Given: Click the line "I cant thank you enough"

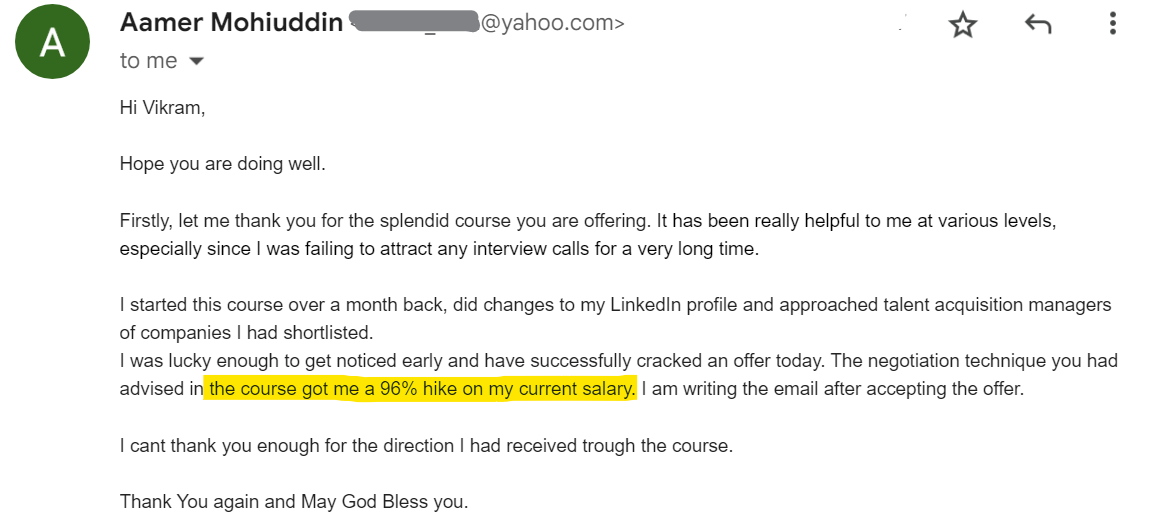Looking at the screenshot, I should tap(426, 445).
